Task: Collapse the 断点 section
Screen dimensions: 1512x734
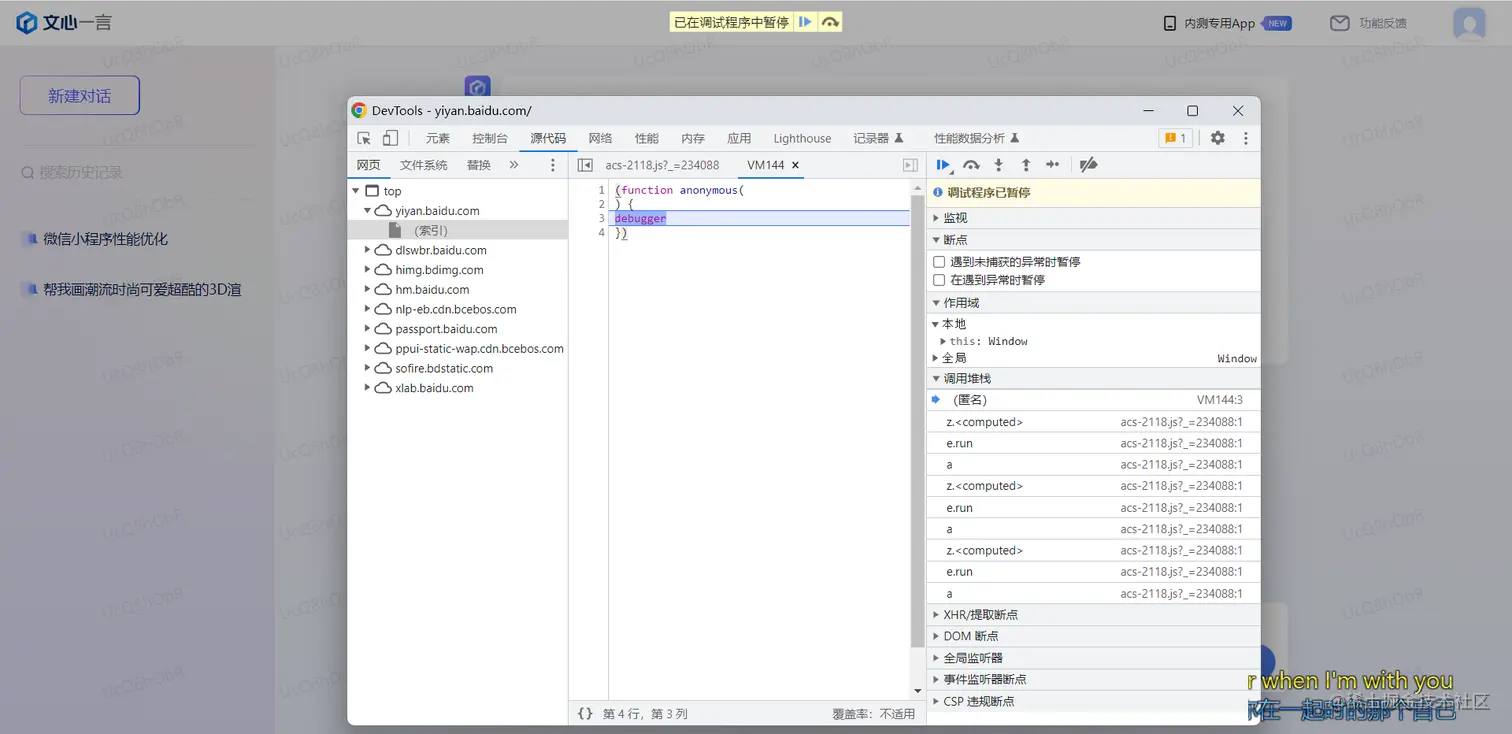Action: coord(1093,240)
